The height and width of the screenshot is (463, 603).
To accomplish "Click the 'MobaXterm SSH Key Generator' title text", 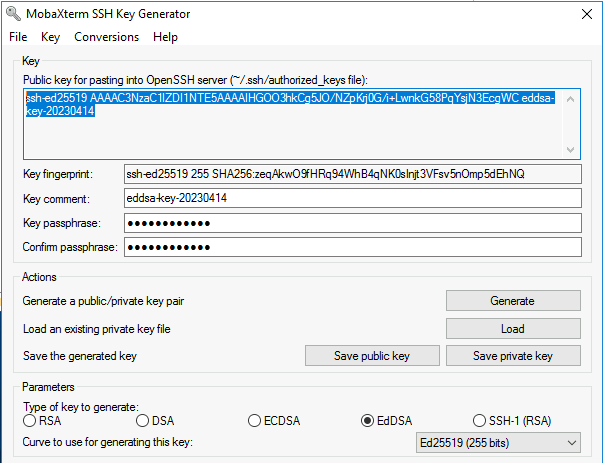I will (x=108, y=14).
